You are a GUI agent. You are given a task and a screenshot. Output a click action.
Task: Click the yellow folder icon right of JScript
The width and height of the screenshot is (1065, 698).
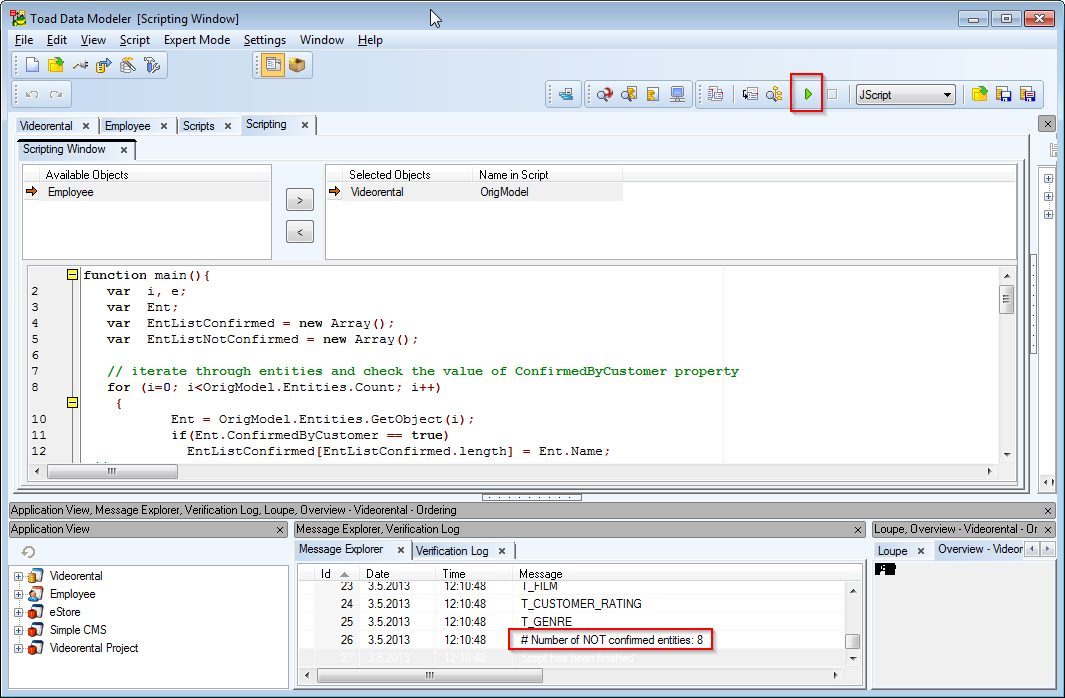click(x=979, y=94)
